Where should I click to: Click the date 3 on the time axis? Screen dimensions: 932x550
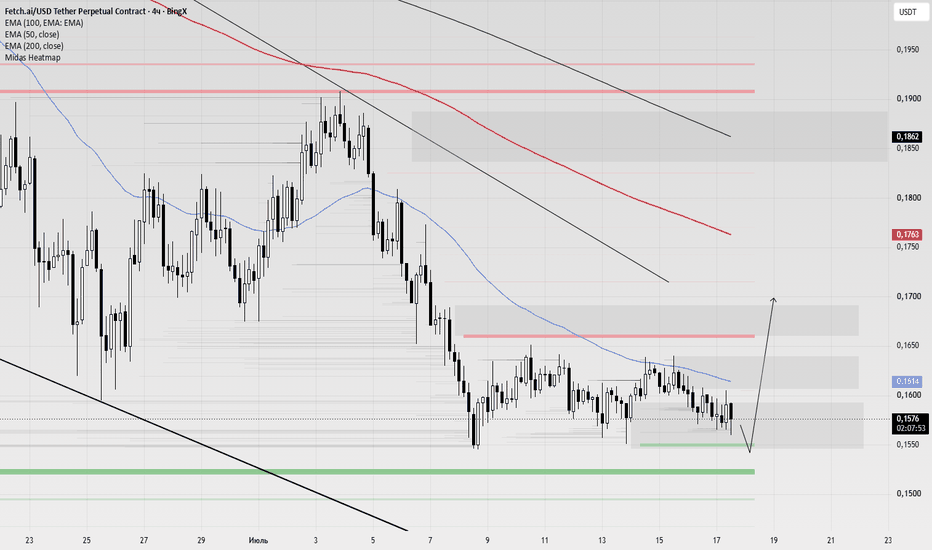click(316, 540)
